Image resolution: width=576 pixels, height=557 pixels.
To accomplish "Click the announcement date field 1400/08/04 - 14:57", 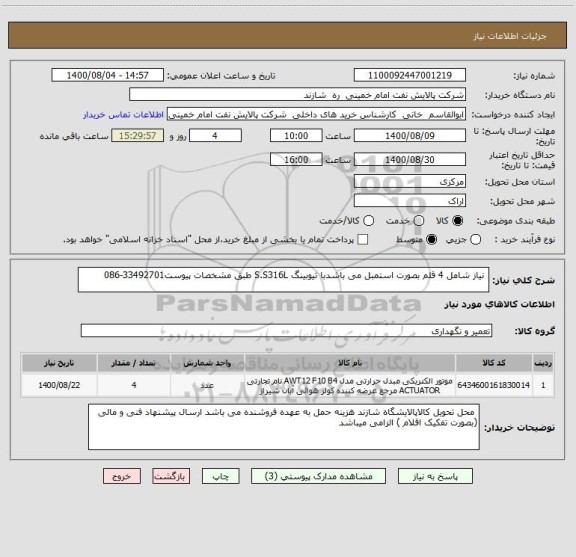I will (x=107, y=75).
